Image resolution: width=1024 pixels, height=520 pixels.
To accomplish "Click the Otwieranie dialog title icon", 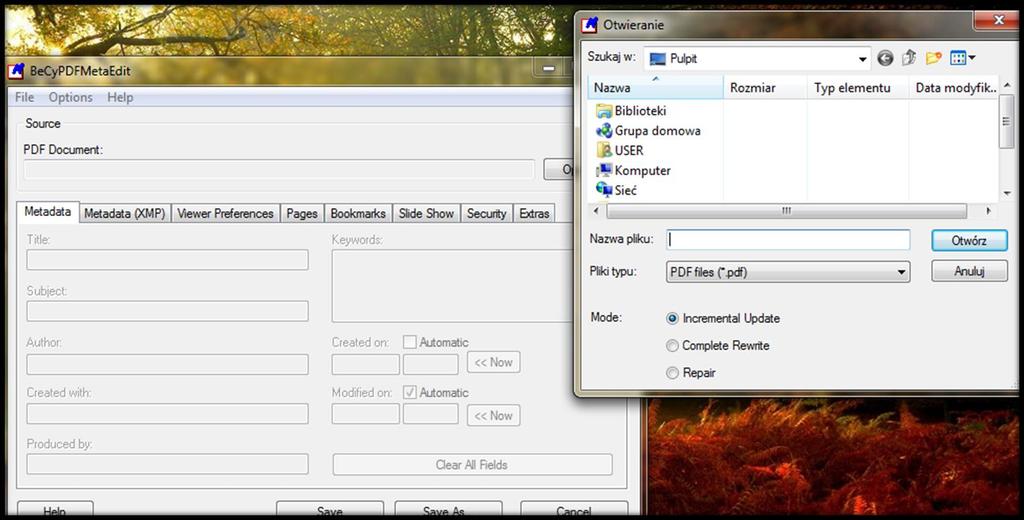I will pos(590,25).
